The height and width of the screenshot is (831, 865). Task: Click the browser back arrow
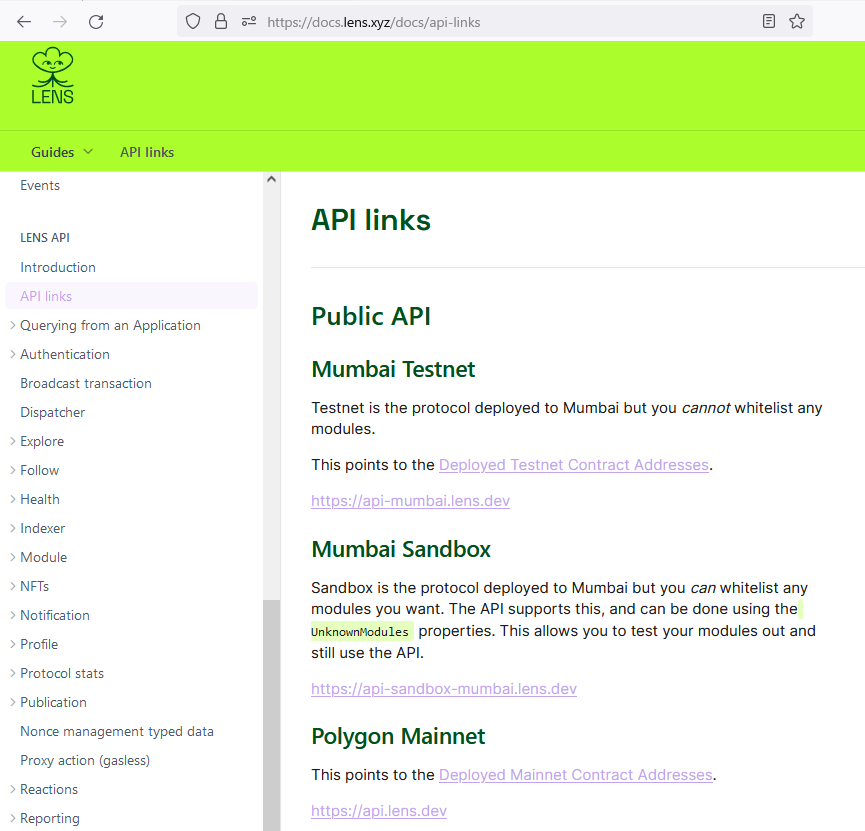click(x=24, y=21)
